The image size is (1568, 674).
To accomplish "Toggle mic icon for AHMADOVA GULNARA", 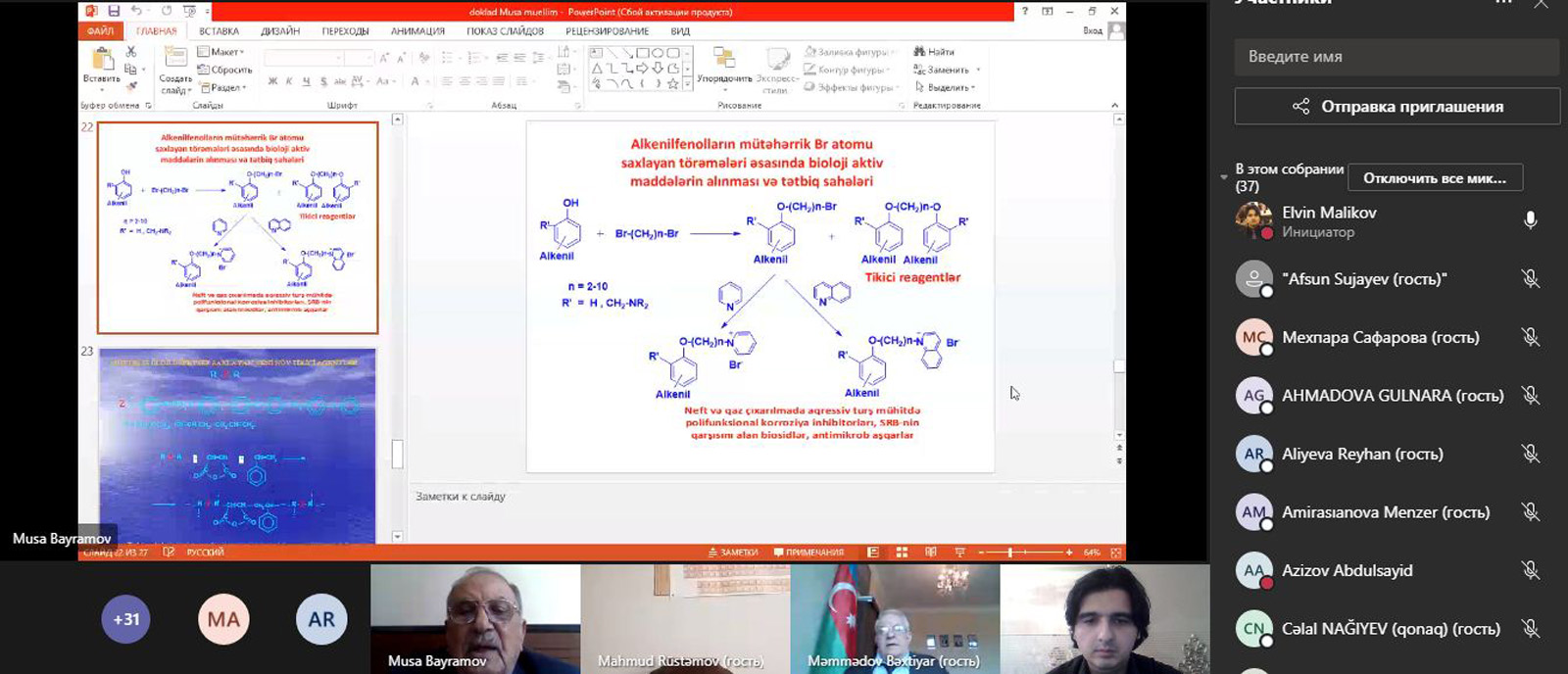I will point(1530,396).
